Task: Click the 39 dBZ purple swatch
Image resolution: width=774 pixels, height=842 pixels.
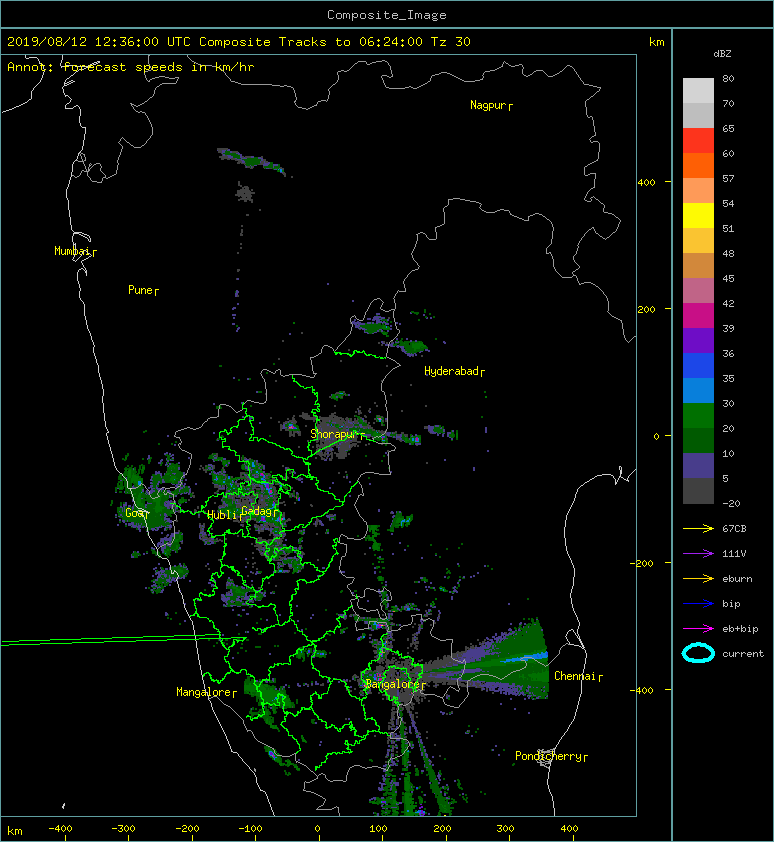Action: point(698,340)
